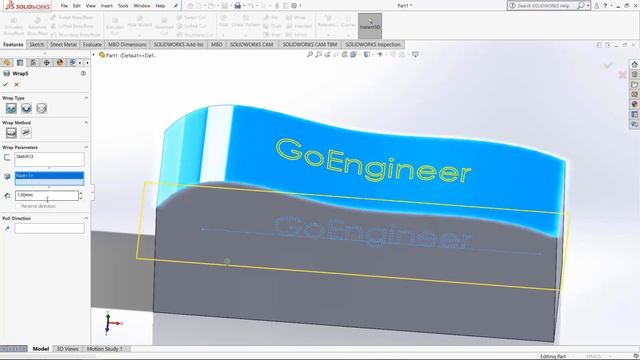This screenshot has width=640, height=360.
Task: Switch to the MBD Dimensions tab
Action: point(127,44)
